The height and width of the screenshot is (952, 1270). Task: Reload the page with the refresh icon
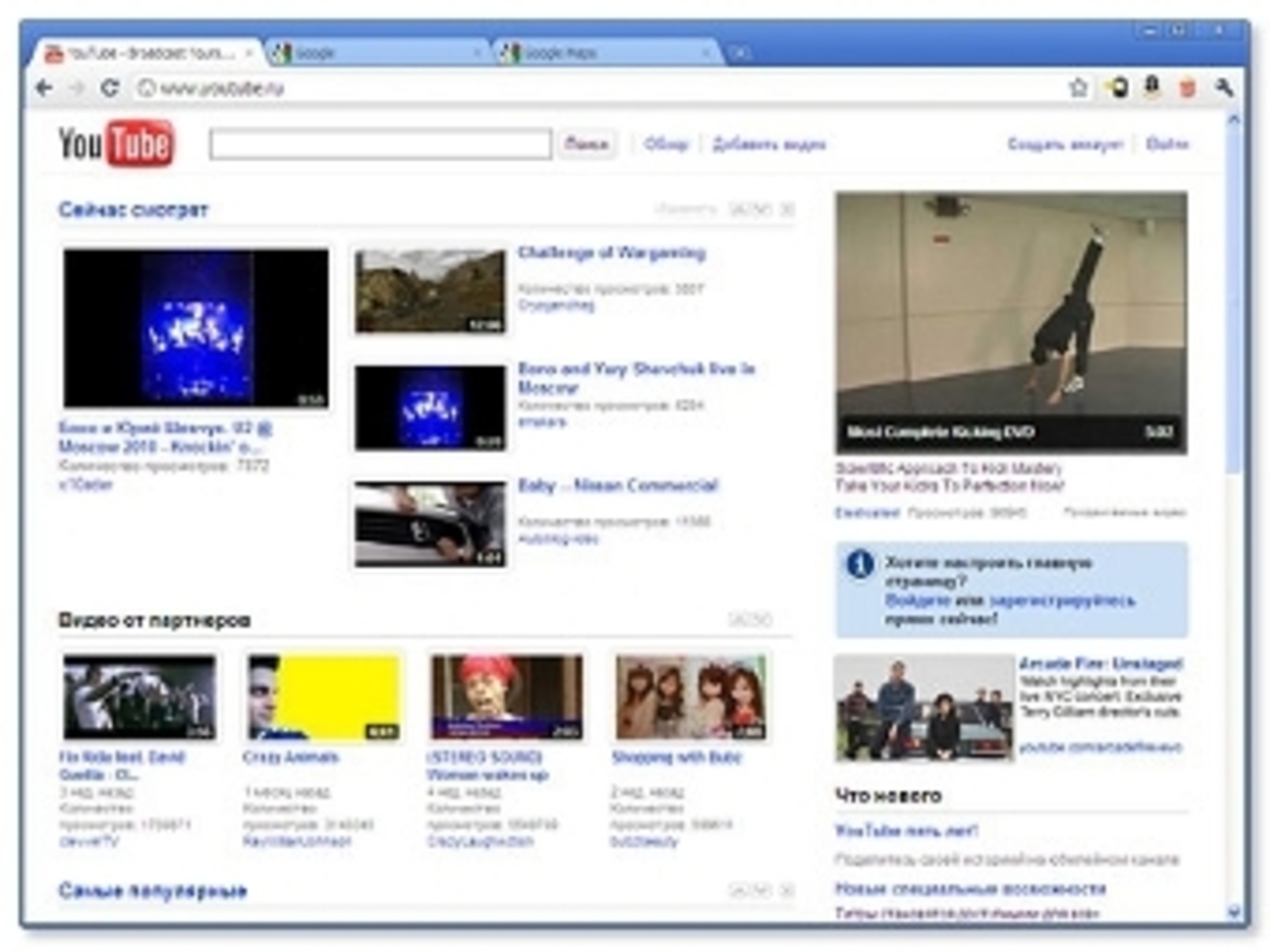[109, 88]
